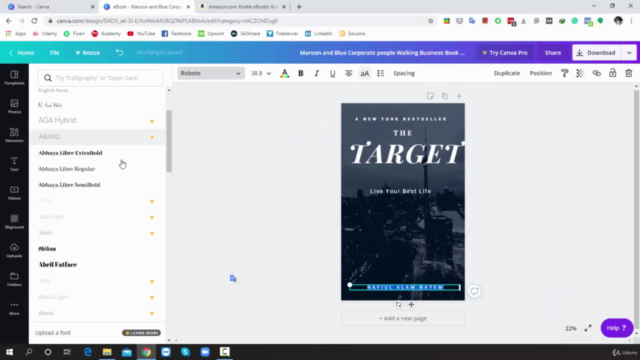
Task: Select the Live Your Best Life text
Action: [400, 191]
